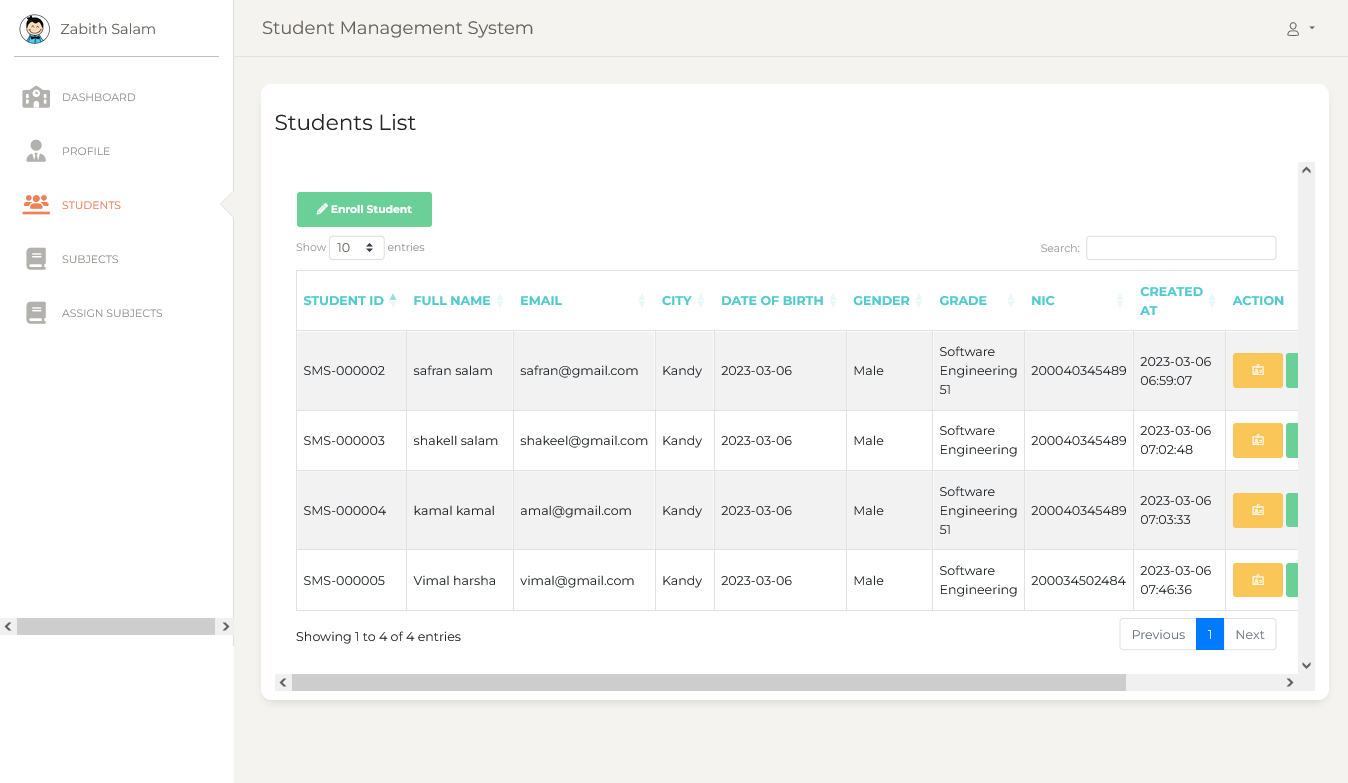Click the table scroll up arrow
Screen dimensions: 1348x783
point(1306,170)
